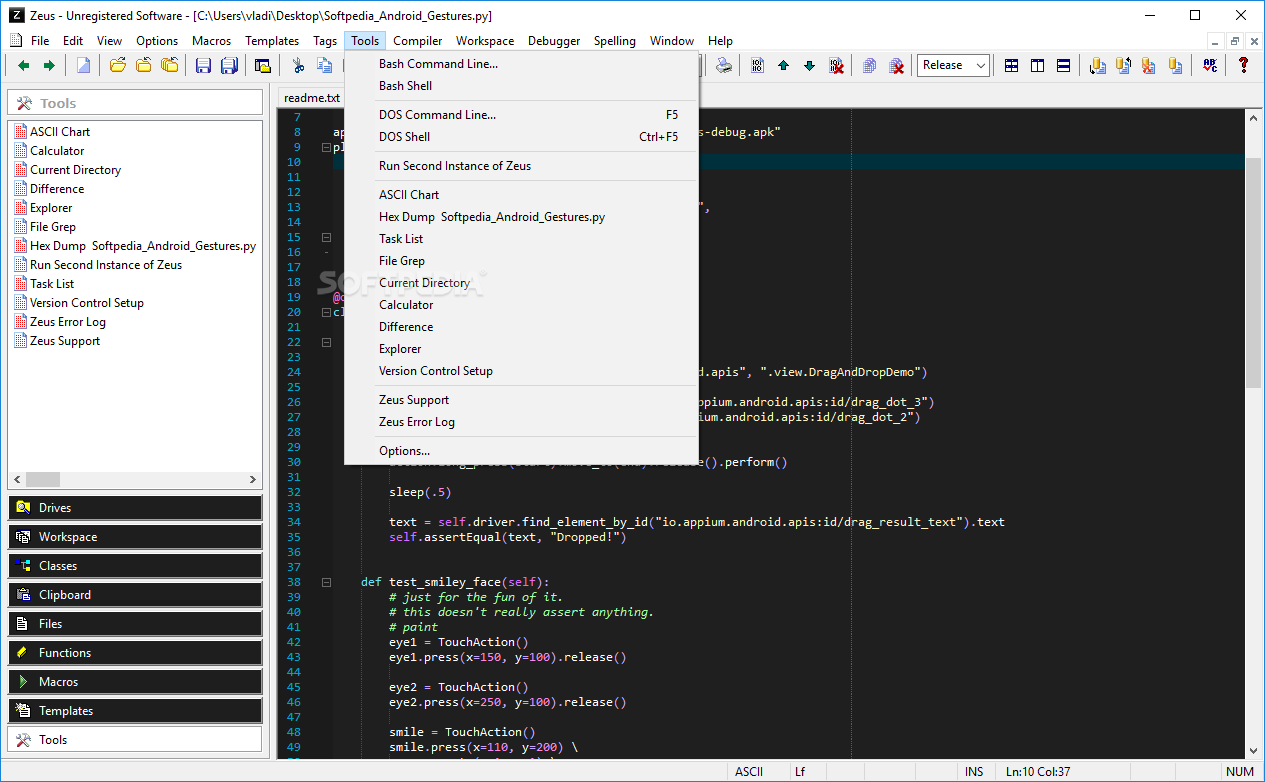Click the green down arrow bookmark icon
This screenshot has height=782, width=1265.
click(809, 66)
